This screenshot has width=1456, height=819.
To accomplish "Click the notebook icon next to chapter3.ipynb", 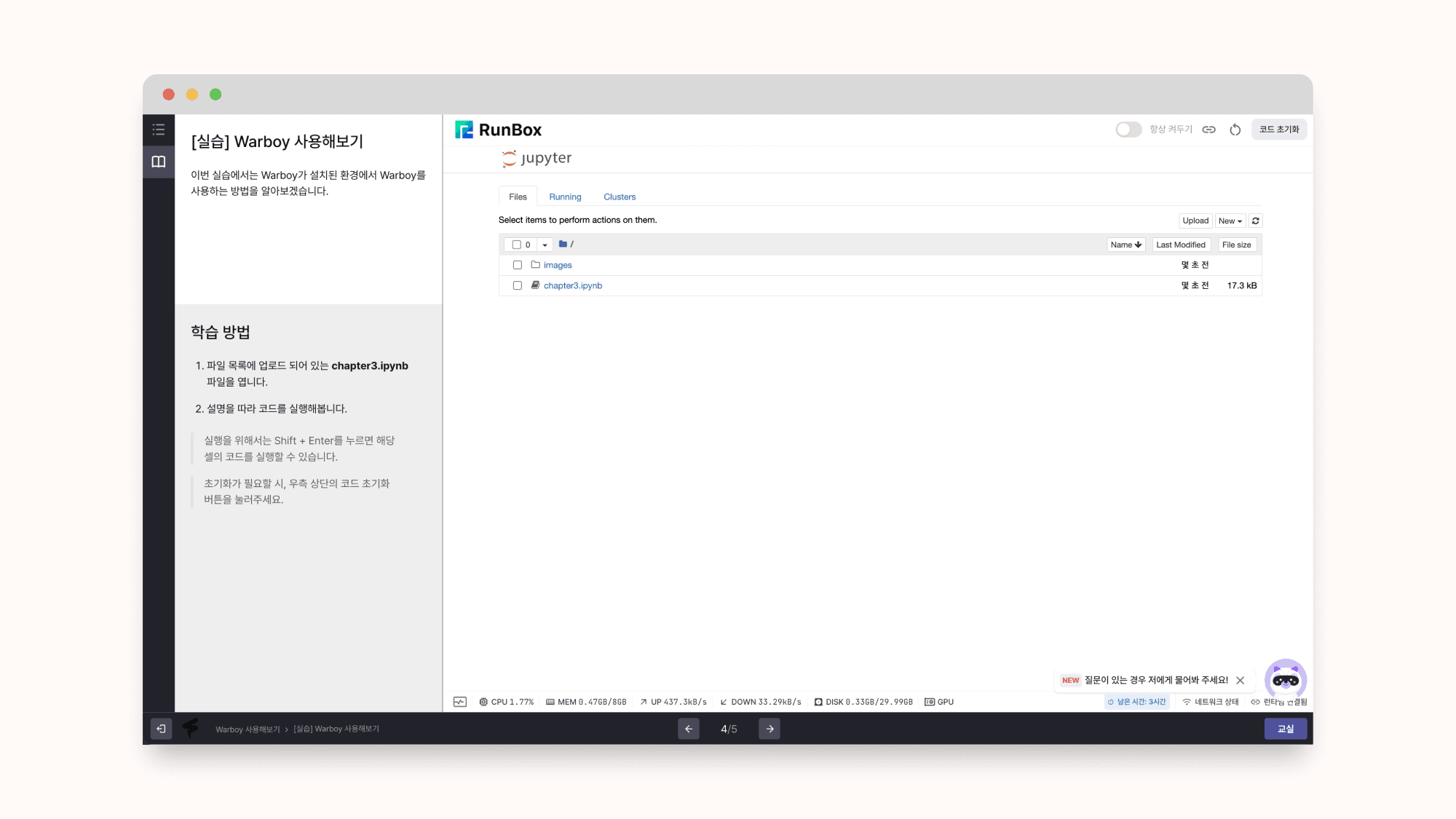I will (x=535, y=285).
